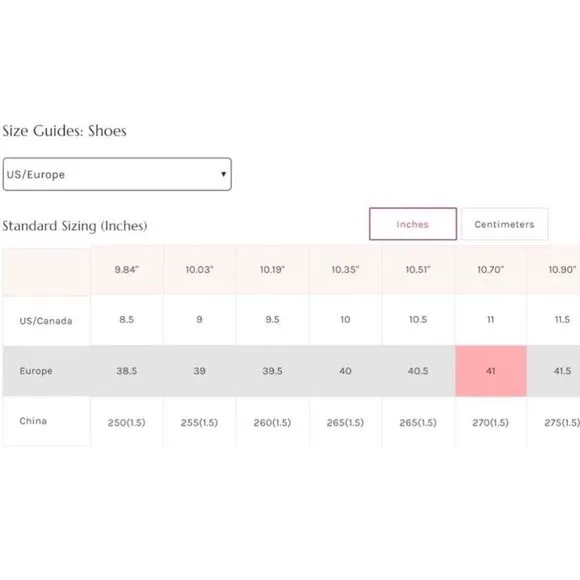This screenshot has width=580, height=580.
Task: Select the 9.84" column header
Action: click(127, 270)
